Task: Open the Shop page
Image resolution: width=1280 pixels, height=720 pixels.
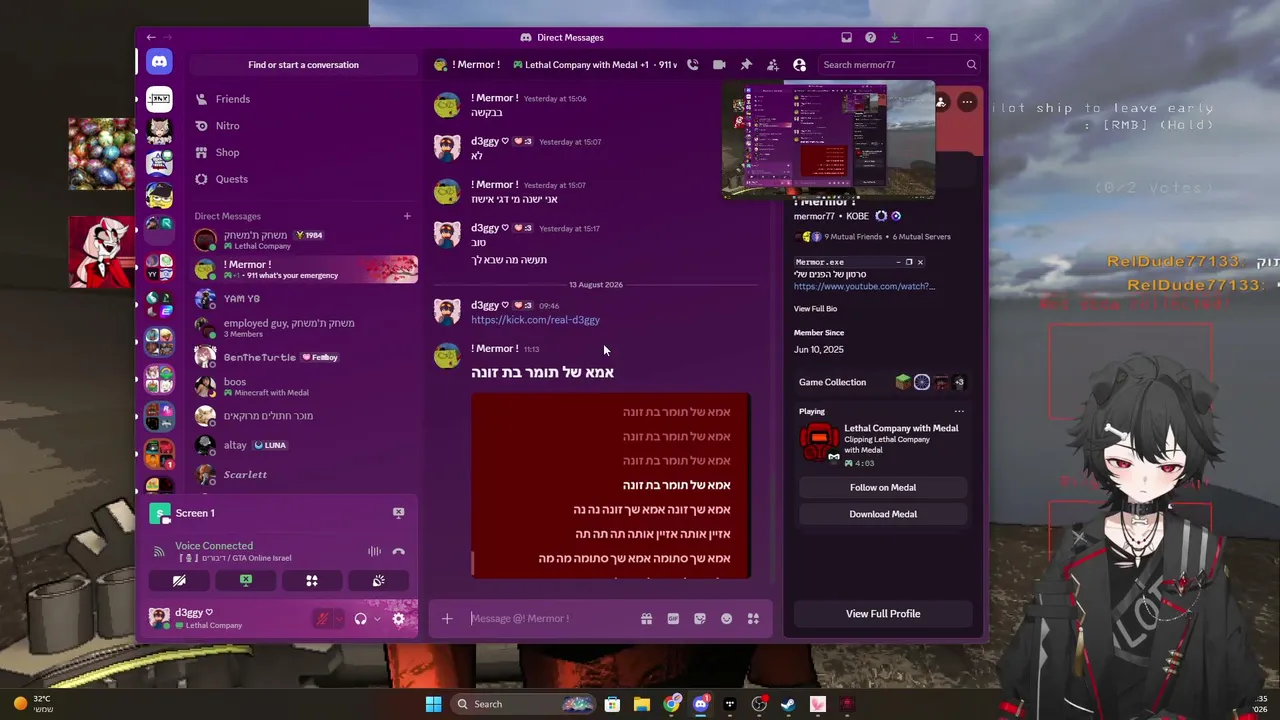Action: (x=303, y=153)
